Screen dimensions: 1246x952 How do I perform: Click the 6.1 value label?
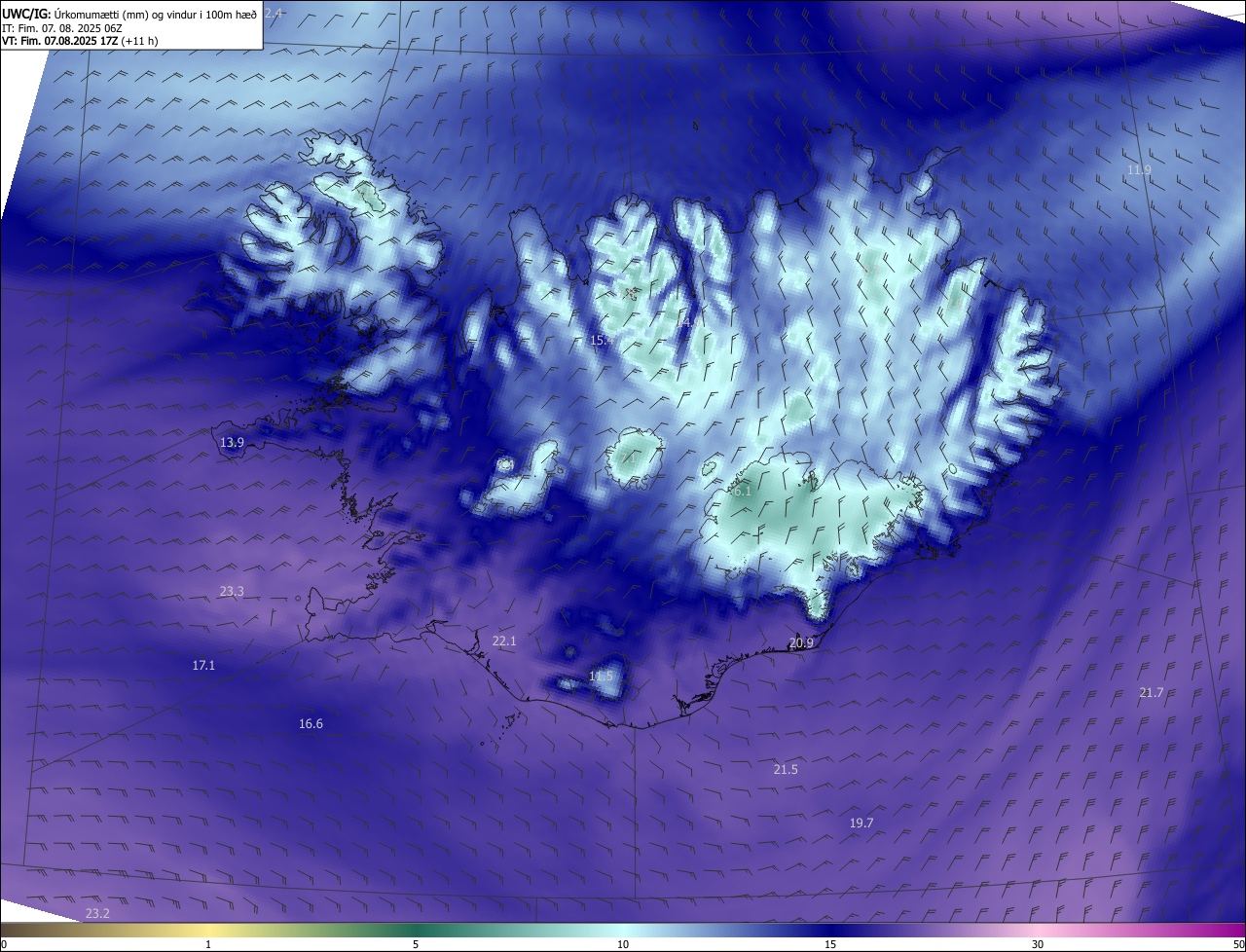click(742, 491)
